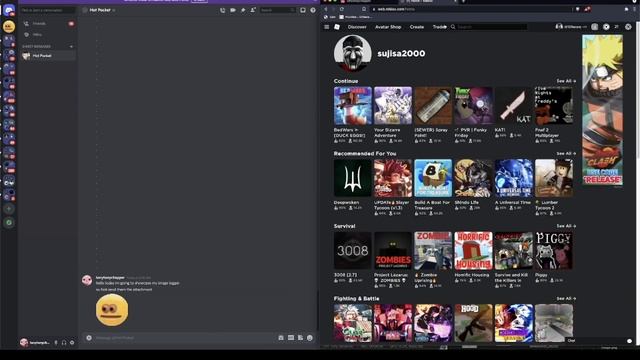Open Project Lazarus Zombies thumbnail
Image resolution: width=640 pixels, height=360 pixels.
click(393, 251)
